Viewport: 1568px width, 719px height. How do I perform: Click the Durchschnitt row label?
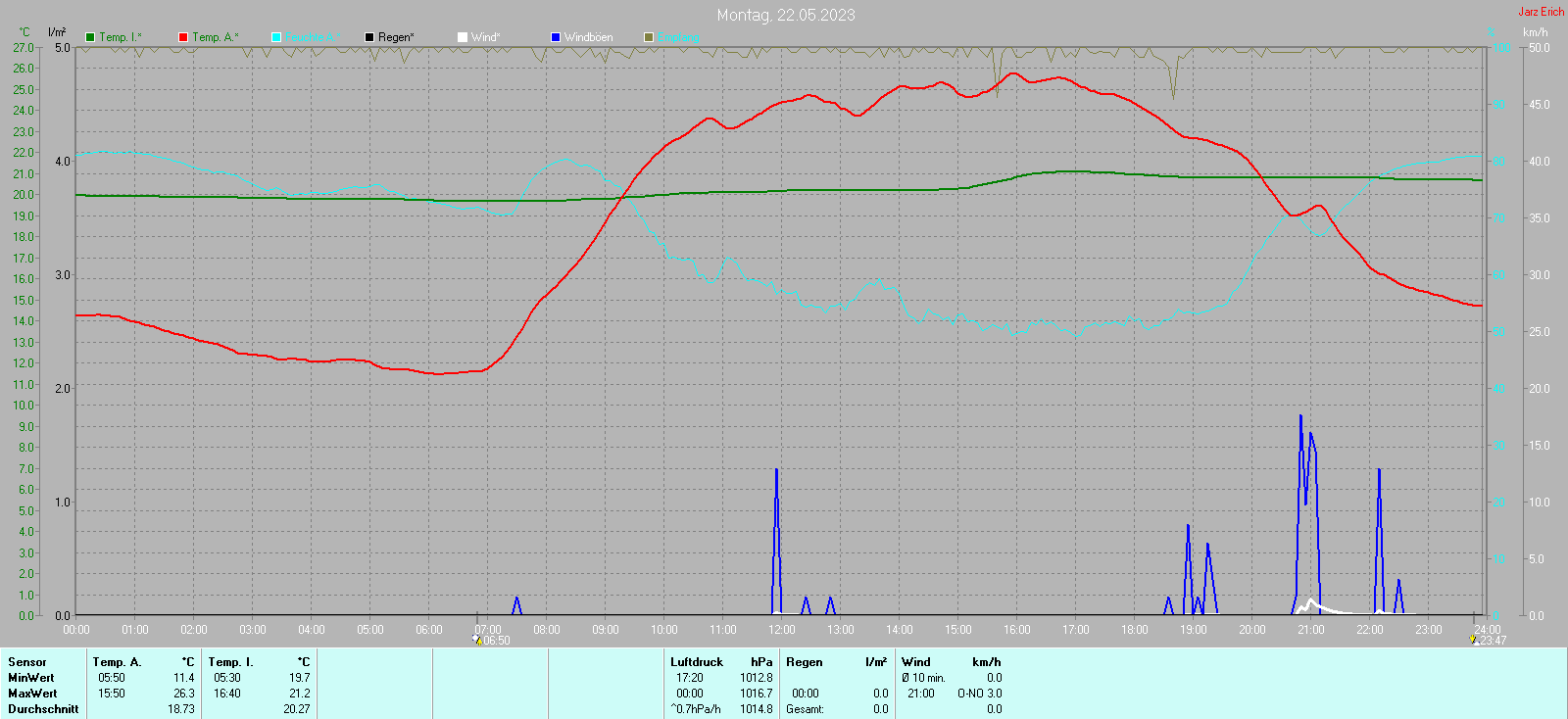43,709
